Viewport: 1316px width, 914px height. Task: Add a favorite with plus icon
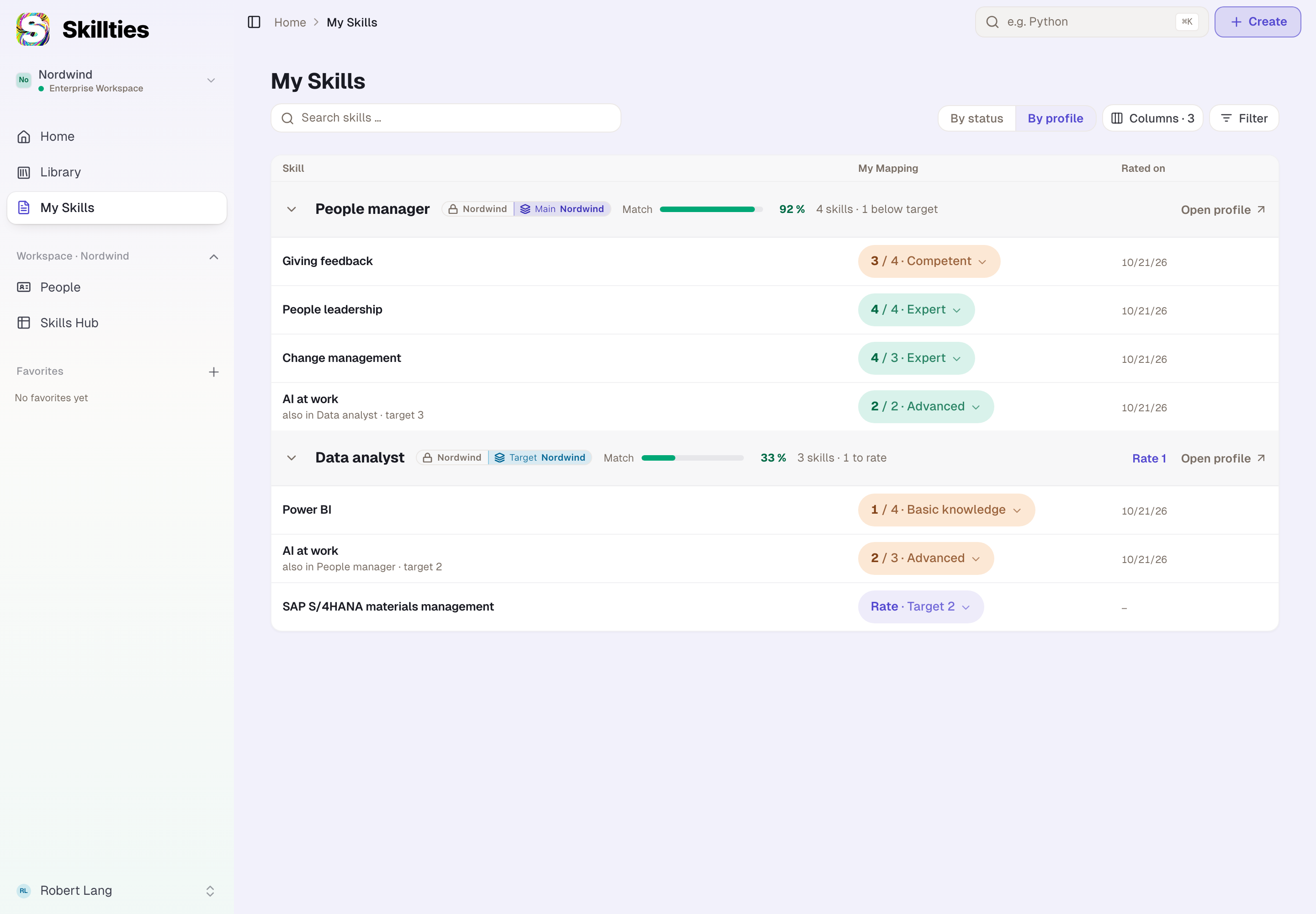click(x=213, y=372)
